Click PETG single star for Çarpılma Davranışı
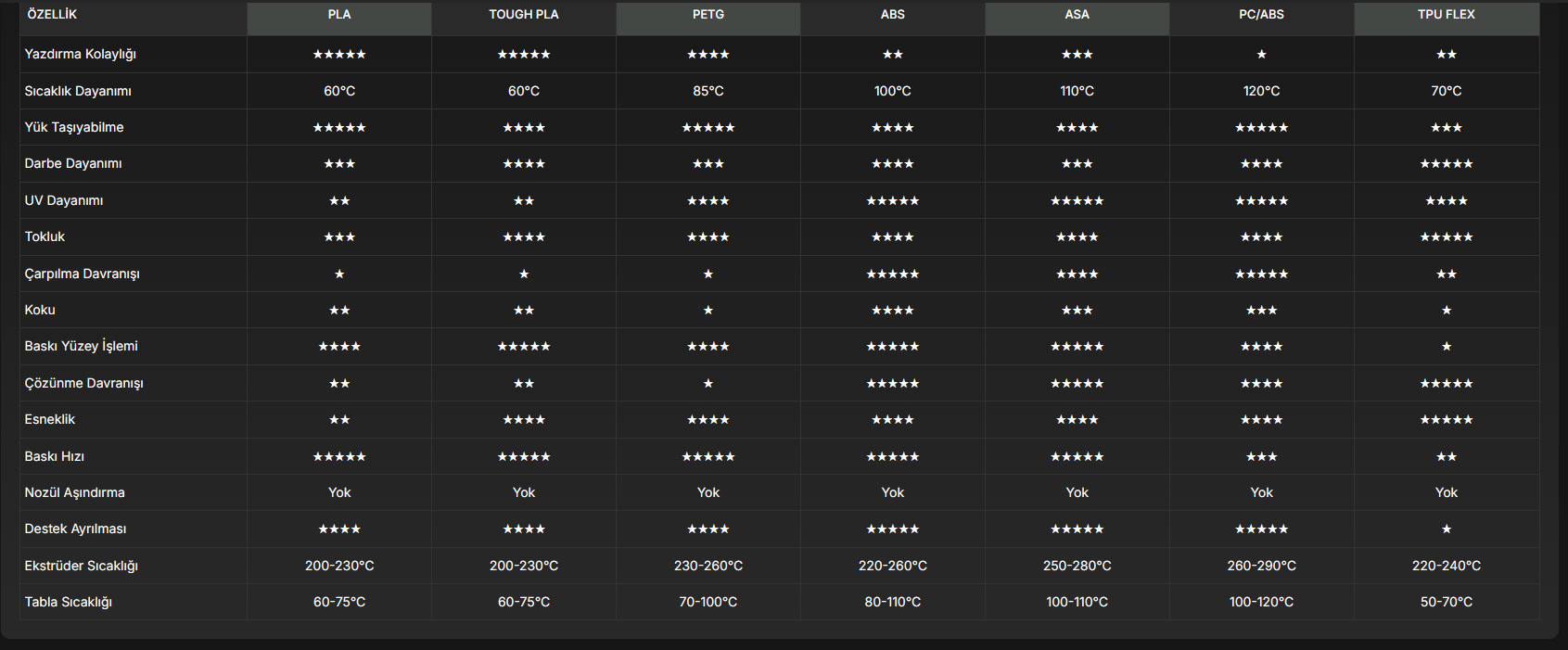 [x=708, y=274]
